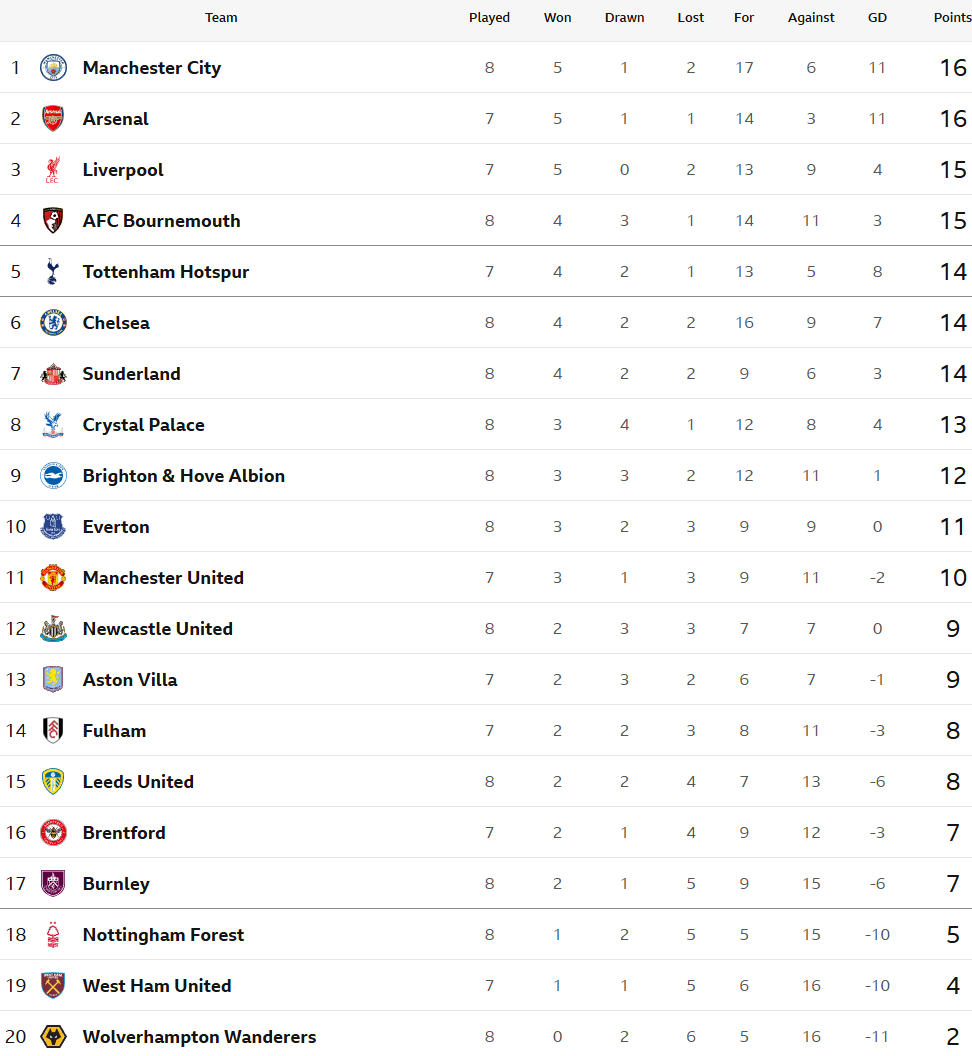Click the GD column header

click(877, 18)
